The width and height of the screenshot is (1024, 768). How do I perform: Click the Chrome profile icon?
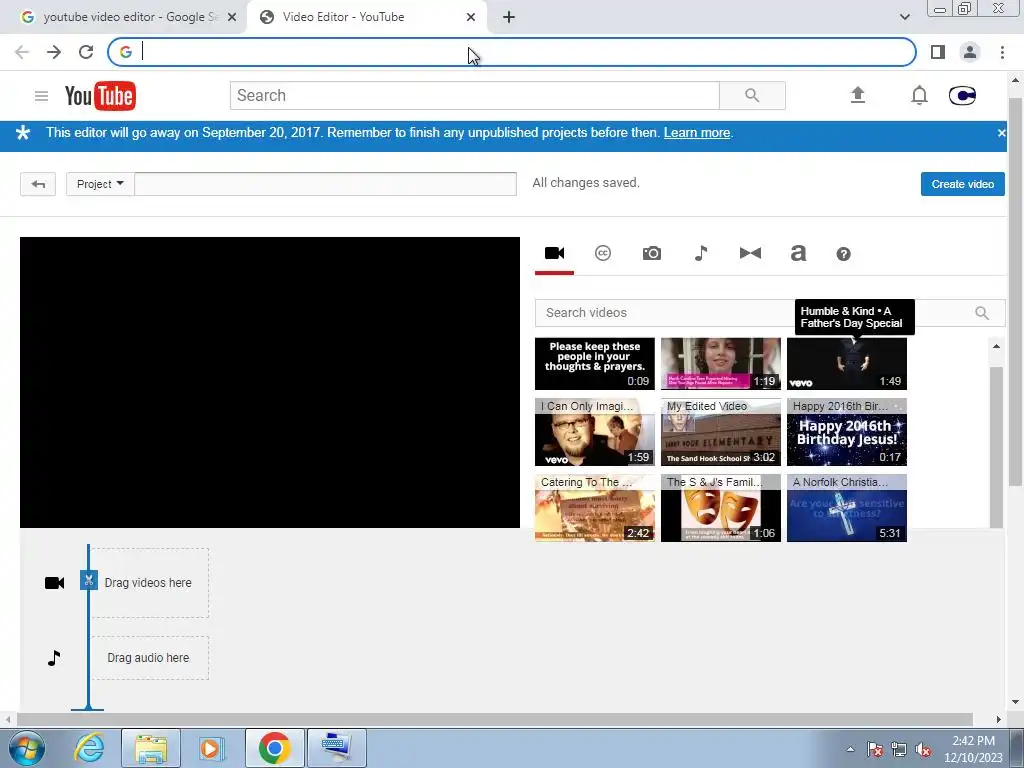(970, 52)
